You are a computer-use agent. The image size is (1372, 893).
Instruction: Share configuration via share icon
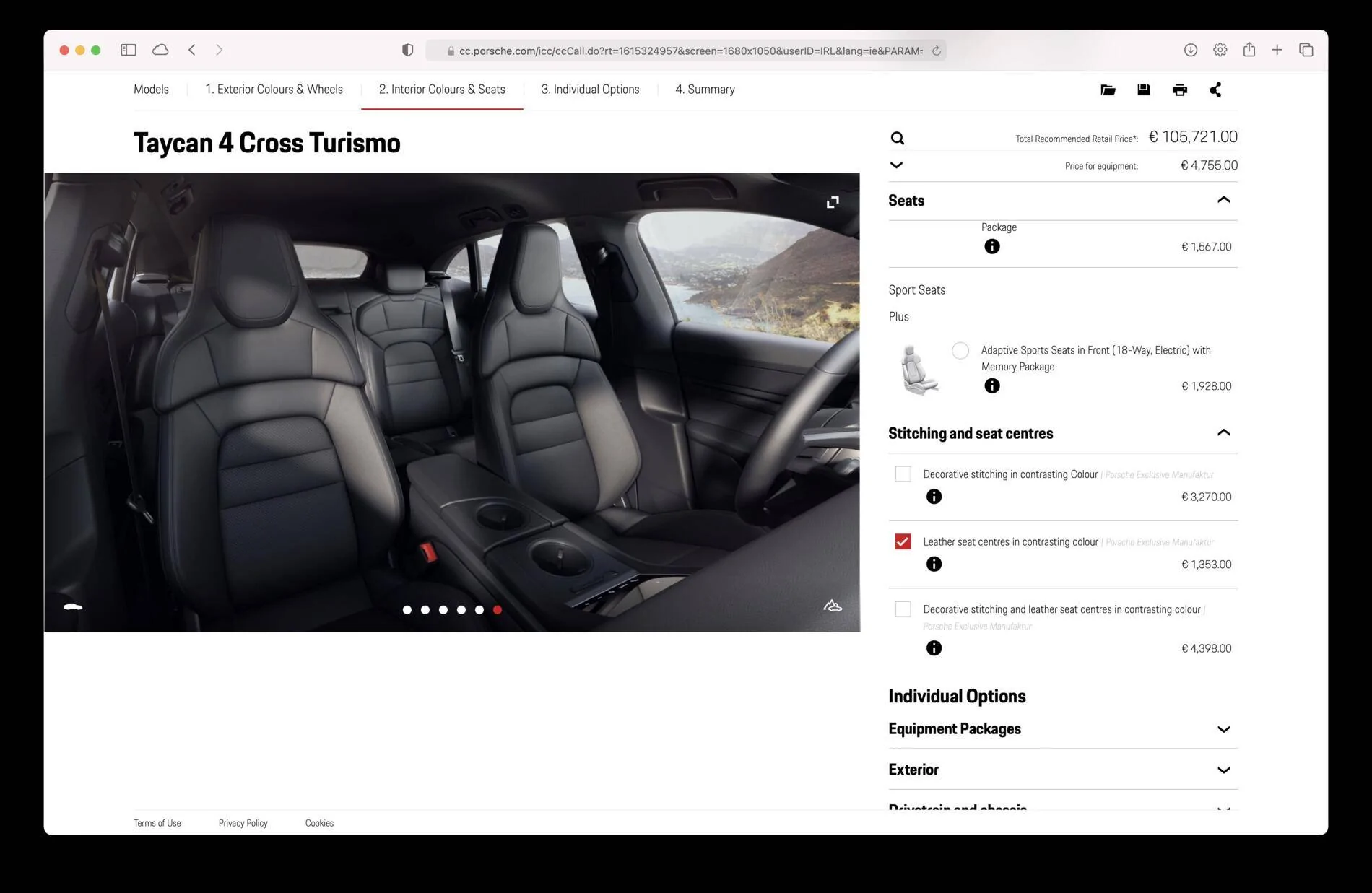[1215, 90]
